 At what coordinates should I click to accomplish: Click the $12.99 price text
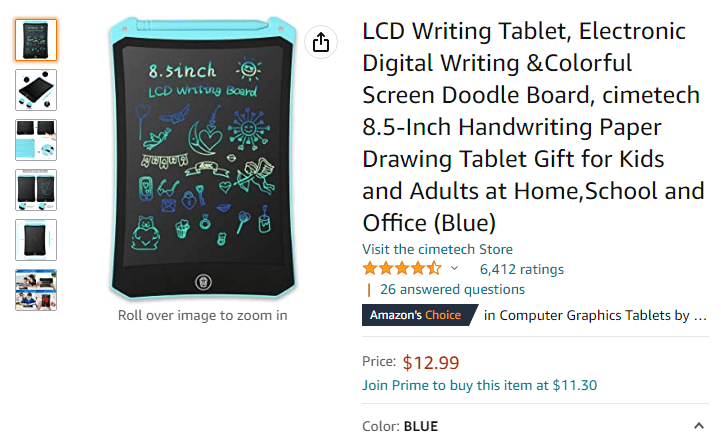pos(431,362)
